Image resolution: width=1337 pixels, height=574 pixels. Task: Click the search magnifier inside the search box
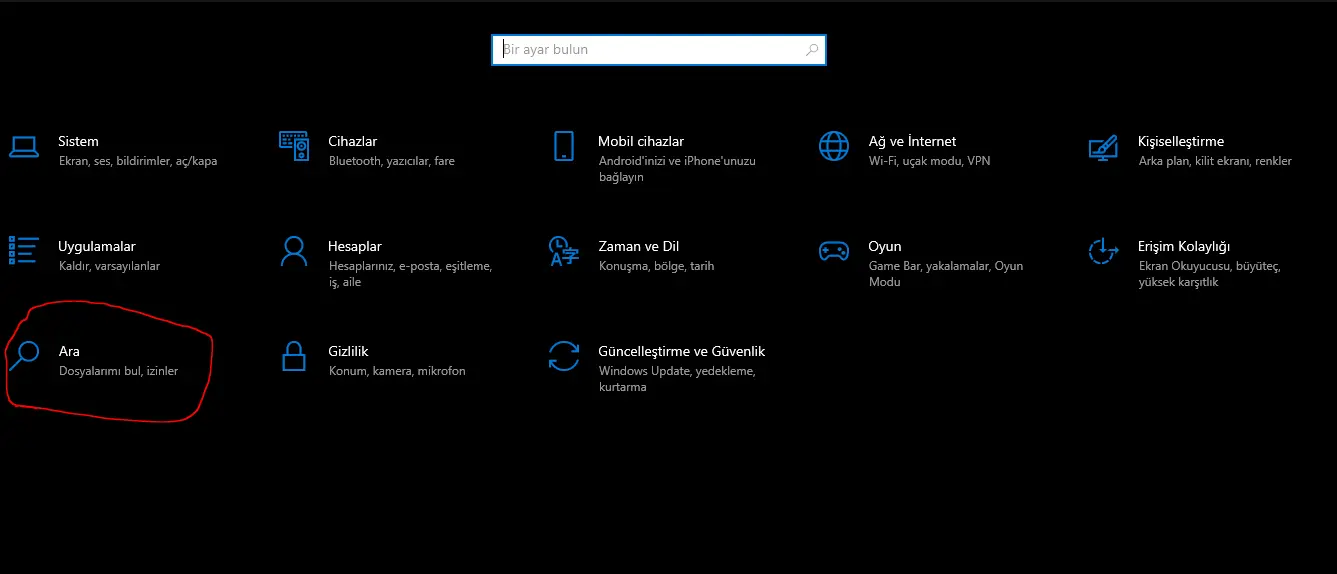click(x=812, y=49)
